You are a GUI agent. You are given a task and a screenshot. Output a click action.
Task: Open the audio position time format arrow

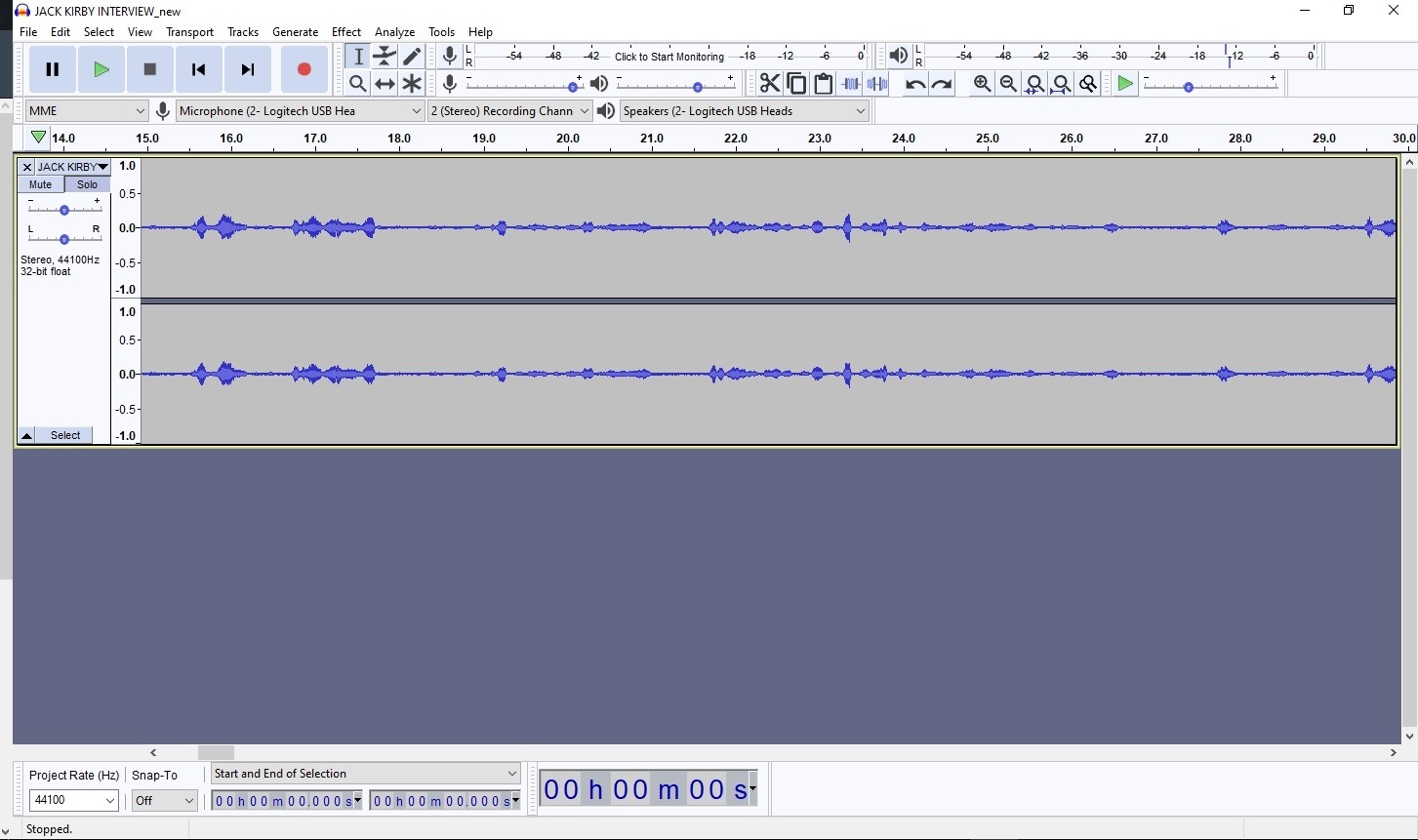pos(752,788)
